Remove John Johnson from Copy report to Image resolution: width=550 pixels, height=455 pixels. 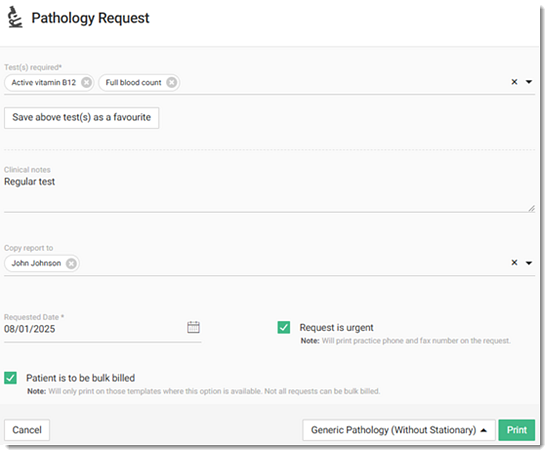pyautogui.click(x=71, y=263)
